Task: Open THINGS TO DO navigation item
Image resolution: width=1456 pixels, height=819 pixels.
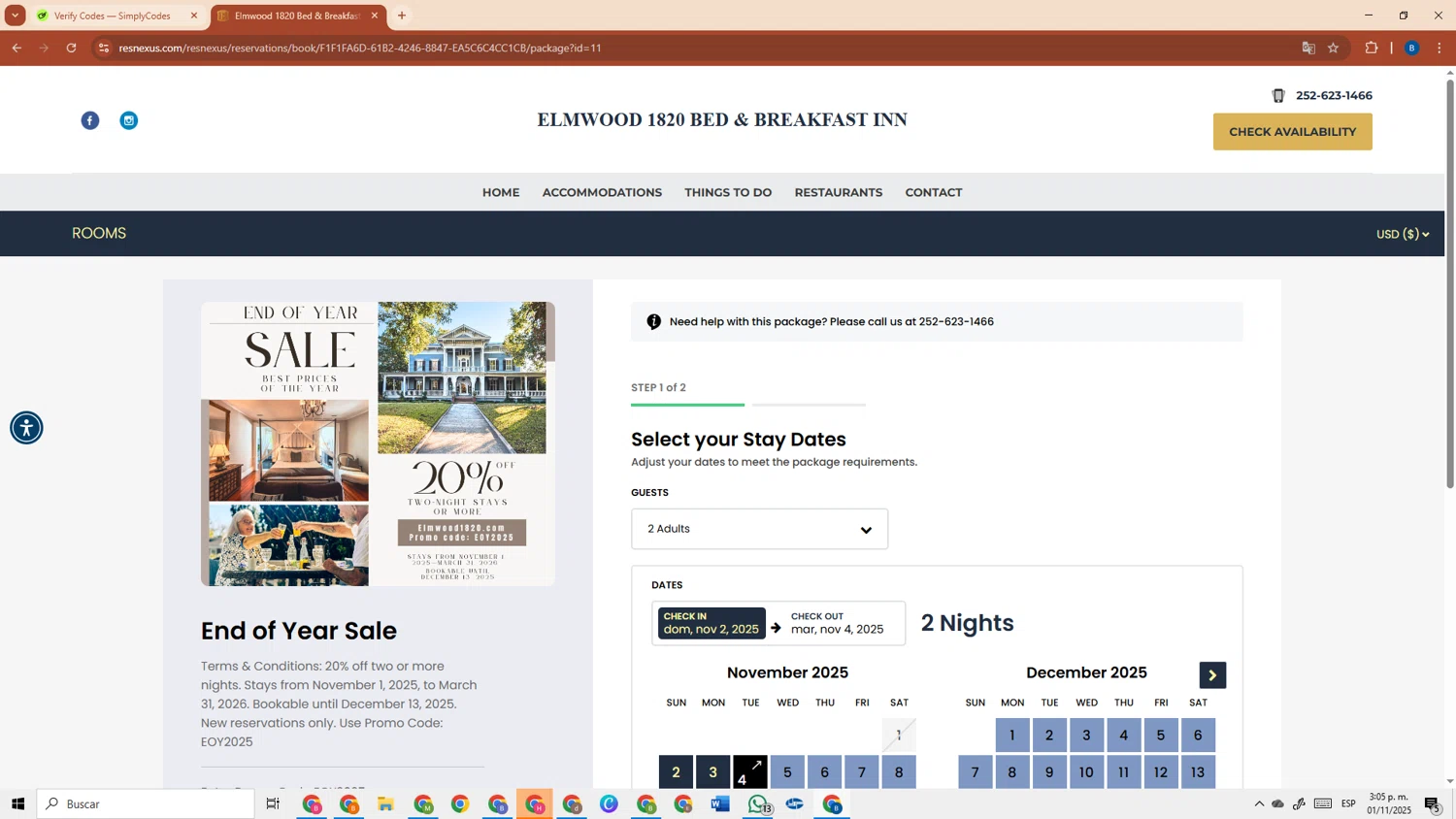Action: (728, 192)
